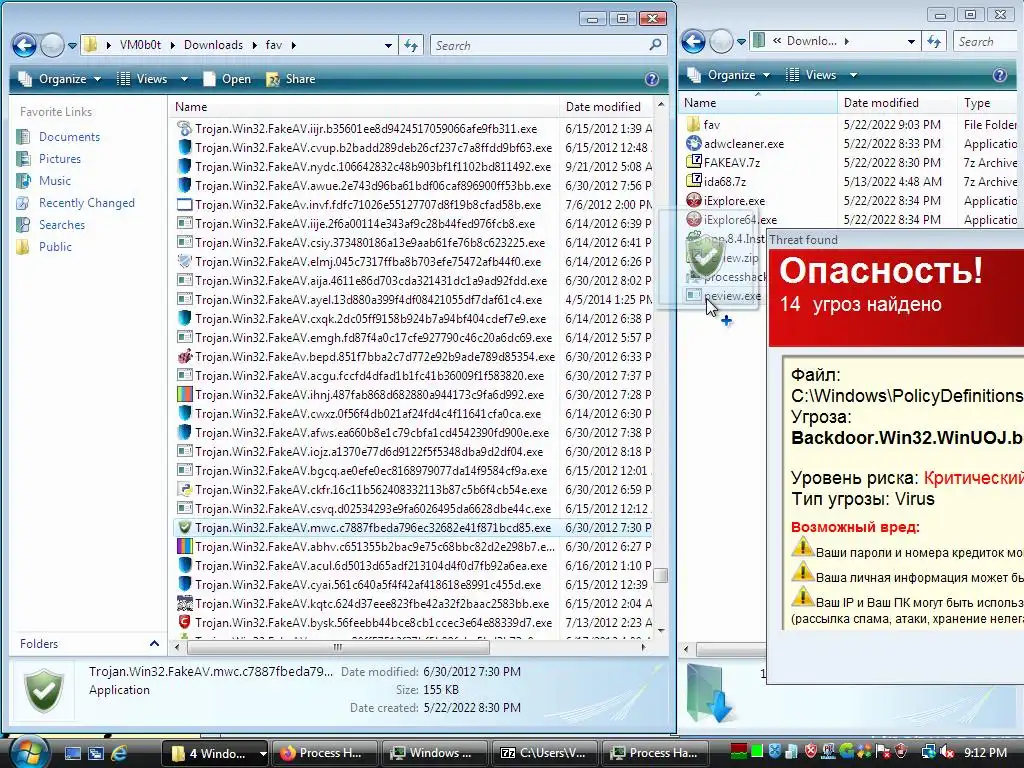Open the Organize menu in fav window
1024x768 pixels.
pos(59,79)
